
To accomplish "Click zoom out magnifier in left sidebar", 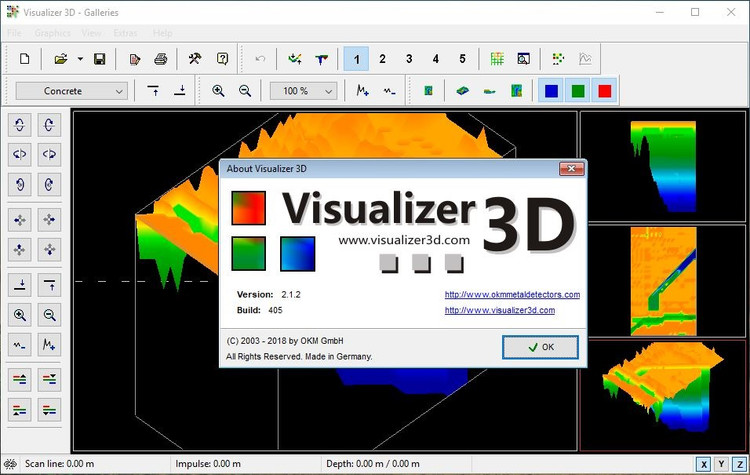I will pyautogui.click(x=49, y=316).
